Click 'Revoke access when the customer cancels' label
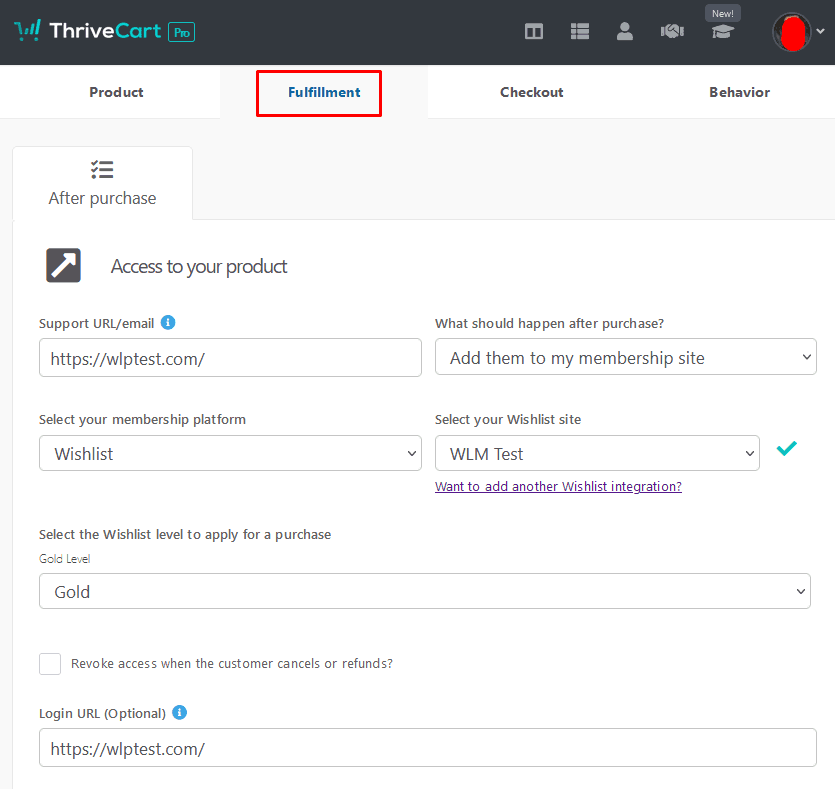This screenshot has width=835, height=789. pyautogui.click(x=232, y=663)
